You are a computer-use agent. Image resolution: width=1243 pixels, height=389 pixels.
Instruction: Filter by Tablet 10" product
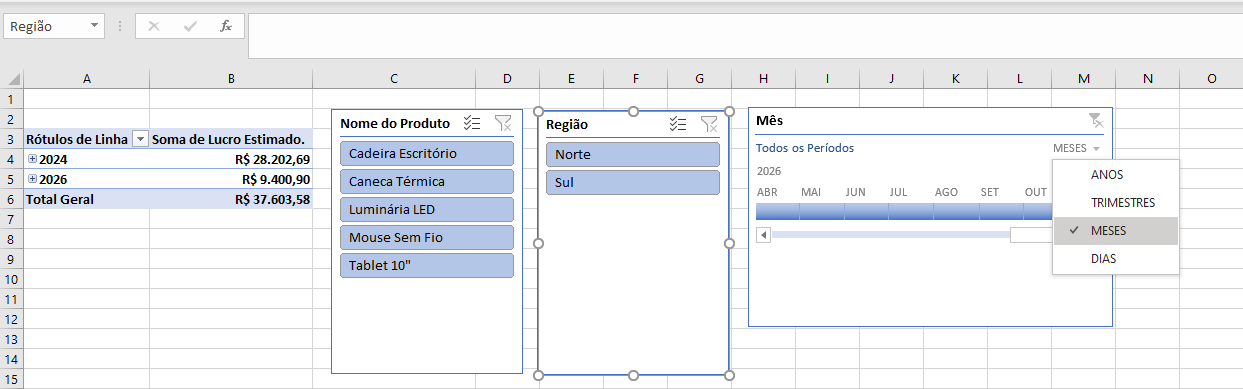427,265
